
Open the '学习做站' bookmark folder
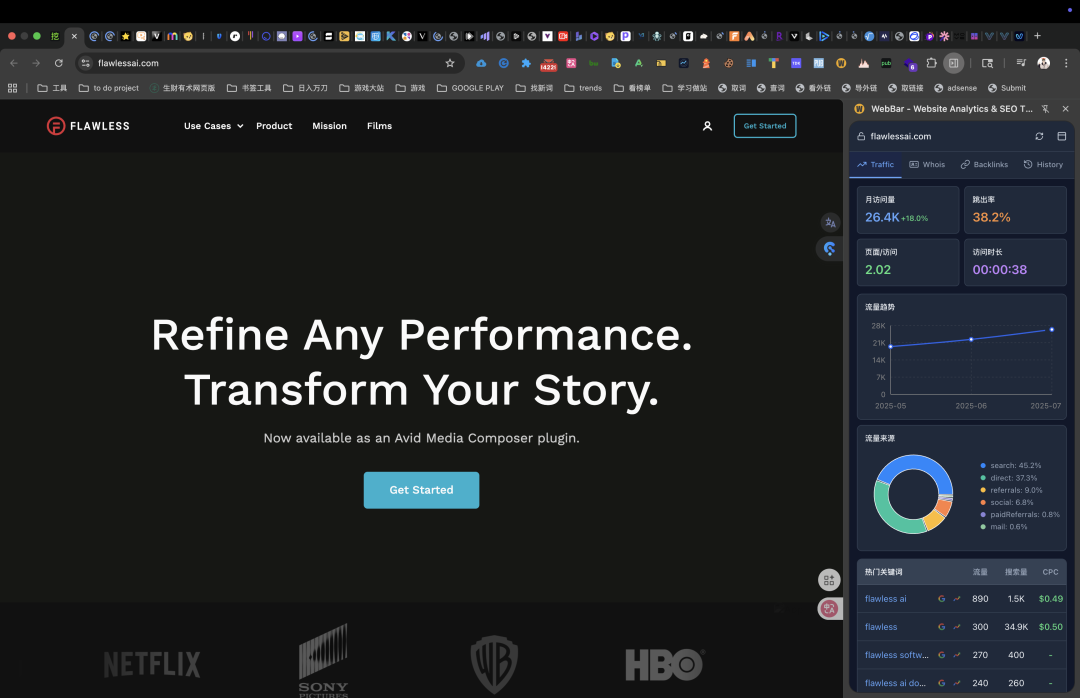(x=685, y=88)
